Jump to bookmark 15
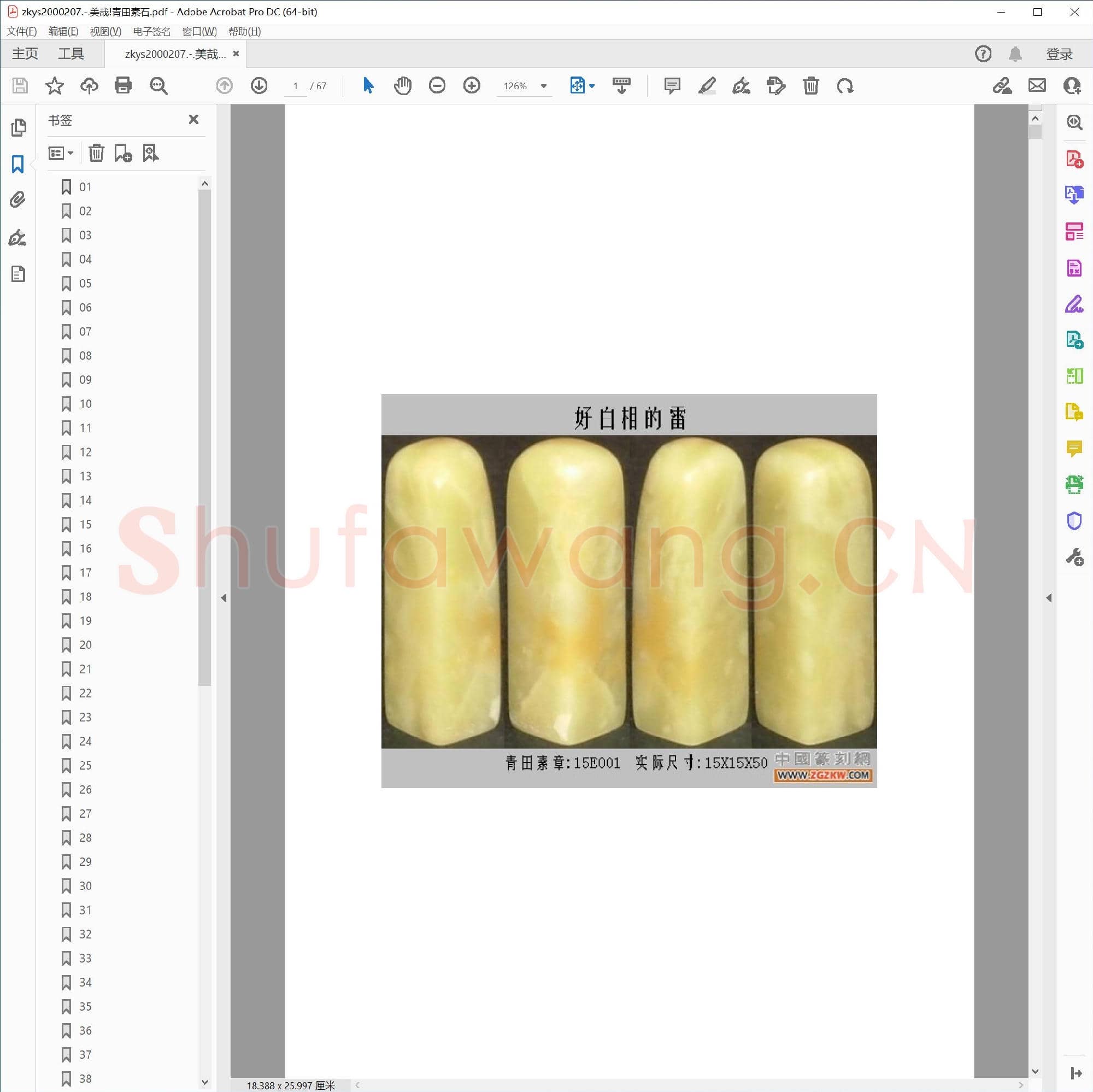 [x=85, y=525]
